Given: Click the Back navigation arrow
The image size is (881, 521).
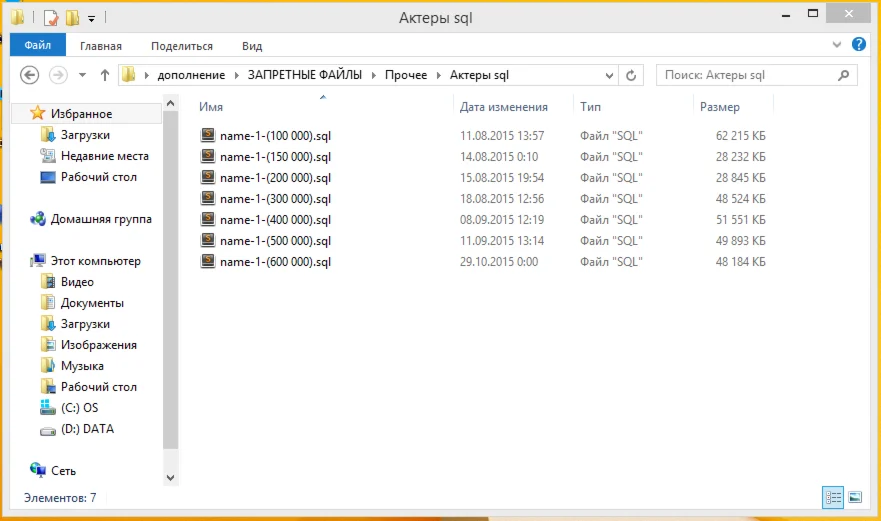Looking at the screenshot, I should click(30, 75).
